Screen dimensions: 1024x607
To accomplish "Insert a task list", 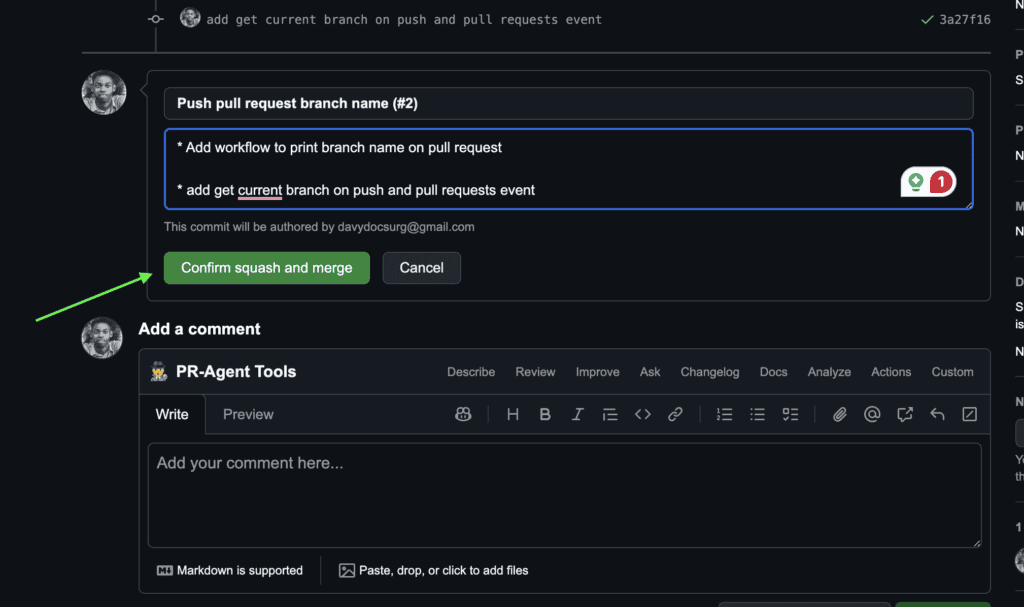I will (790, 414).
